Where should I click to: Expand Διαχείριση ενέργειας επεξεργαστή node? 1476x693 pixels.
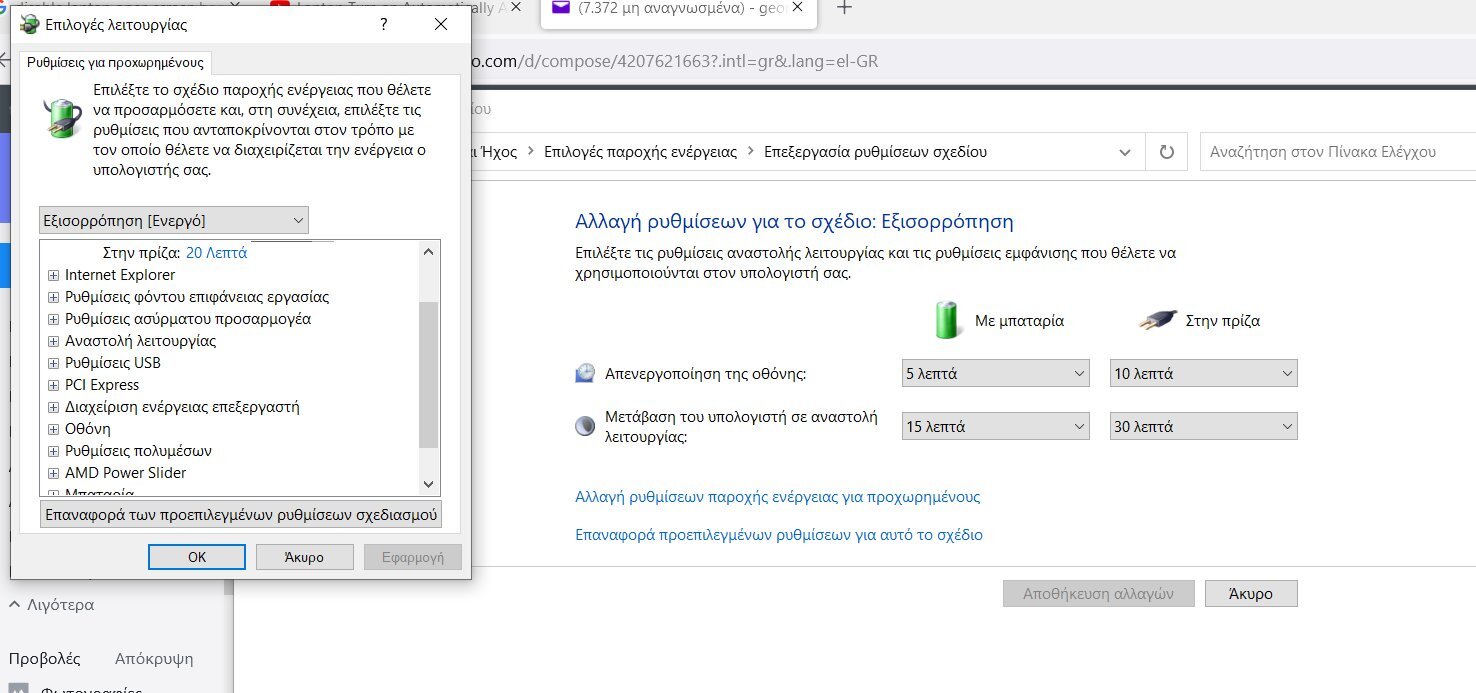tap(54, 407)
